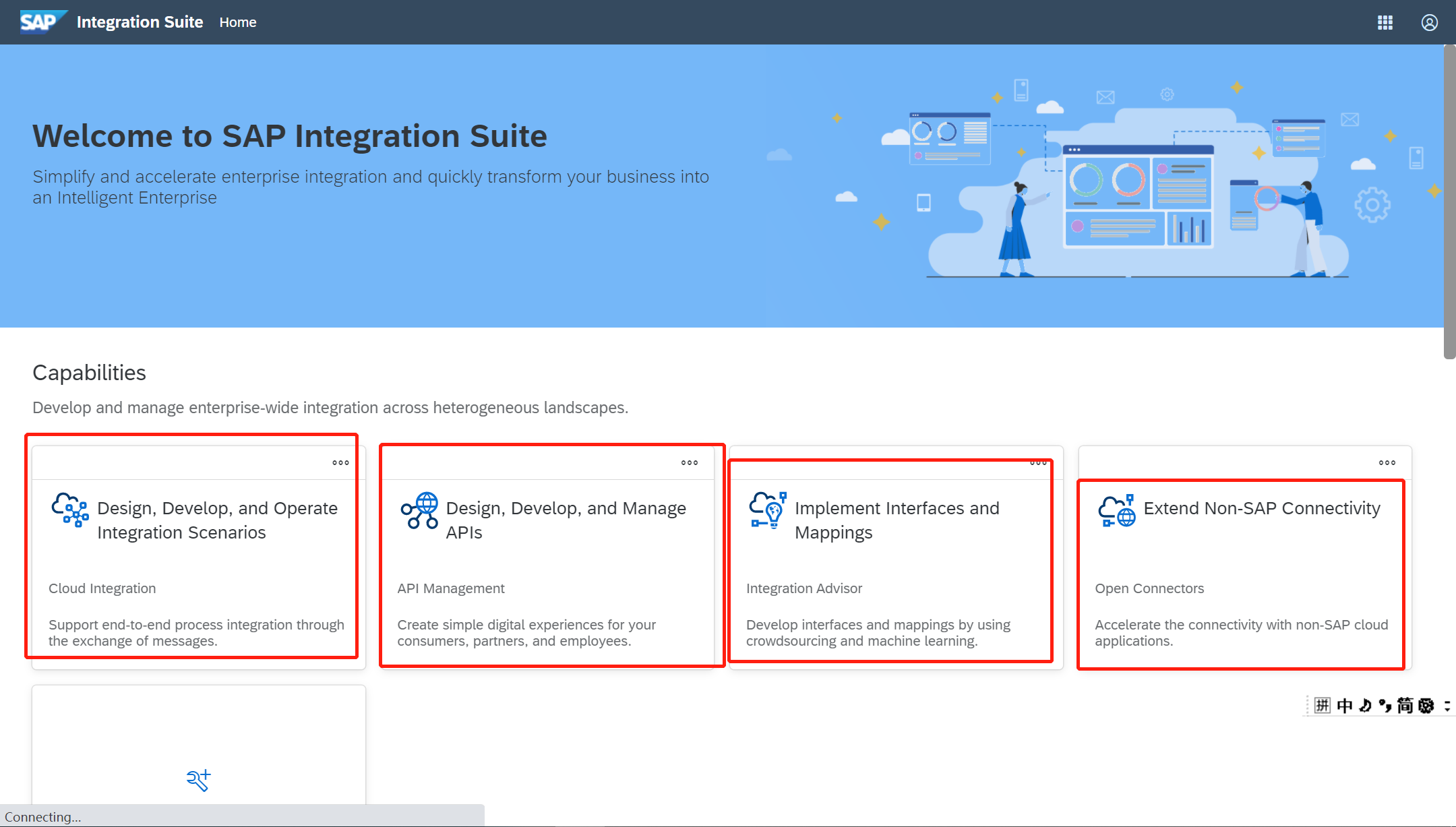
Task: Click the Integration Advisor card's lightbulb icon
Action: coord(768,510)
